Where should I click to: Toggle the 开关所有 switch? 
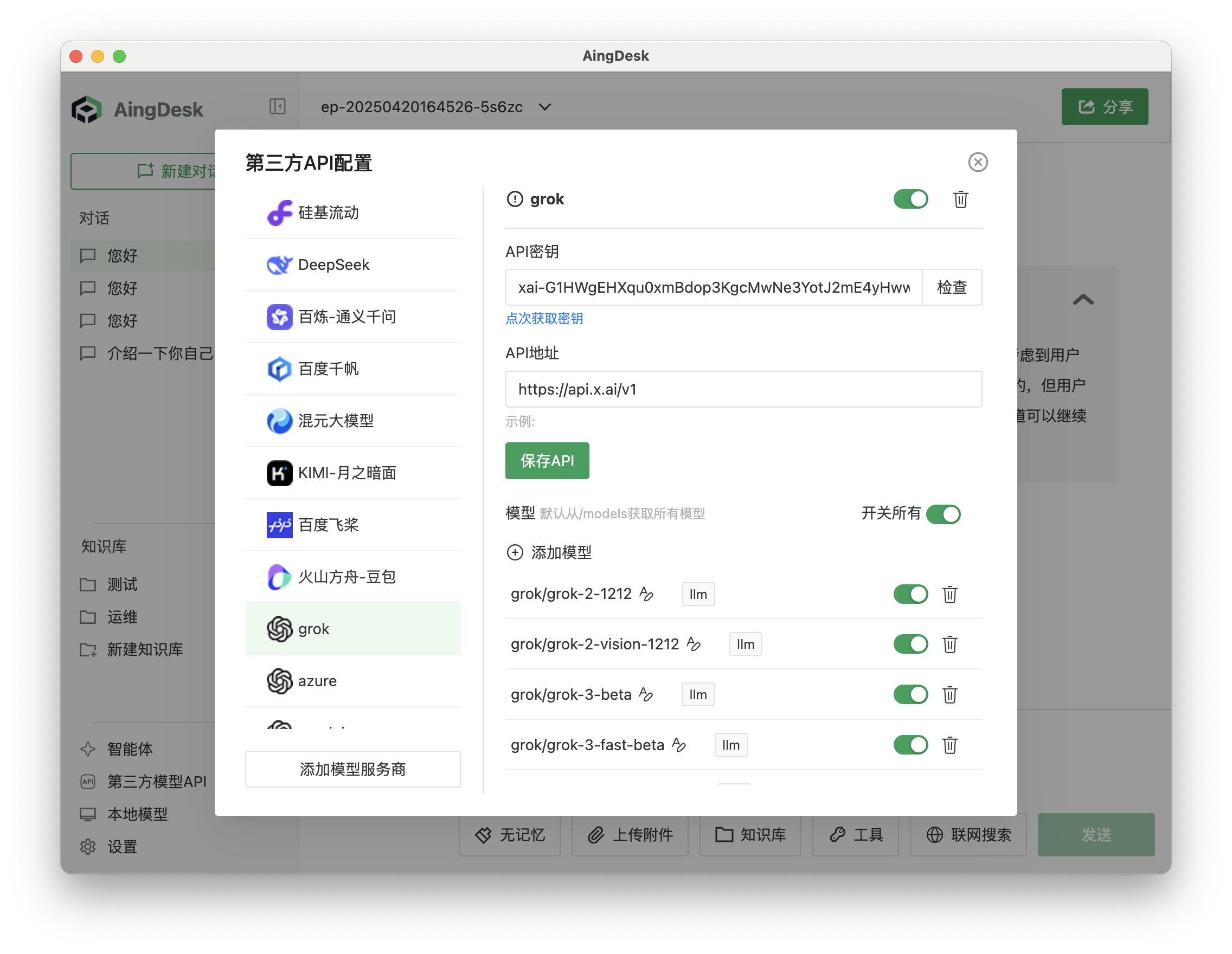[942, 514]
